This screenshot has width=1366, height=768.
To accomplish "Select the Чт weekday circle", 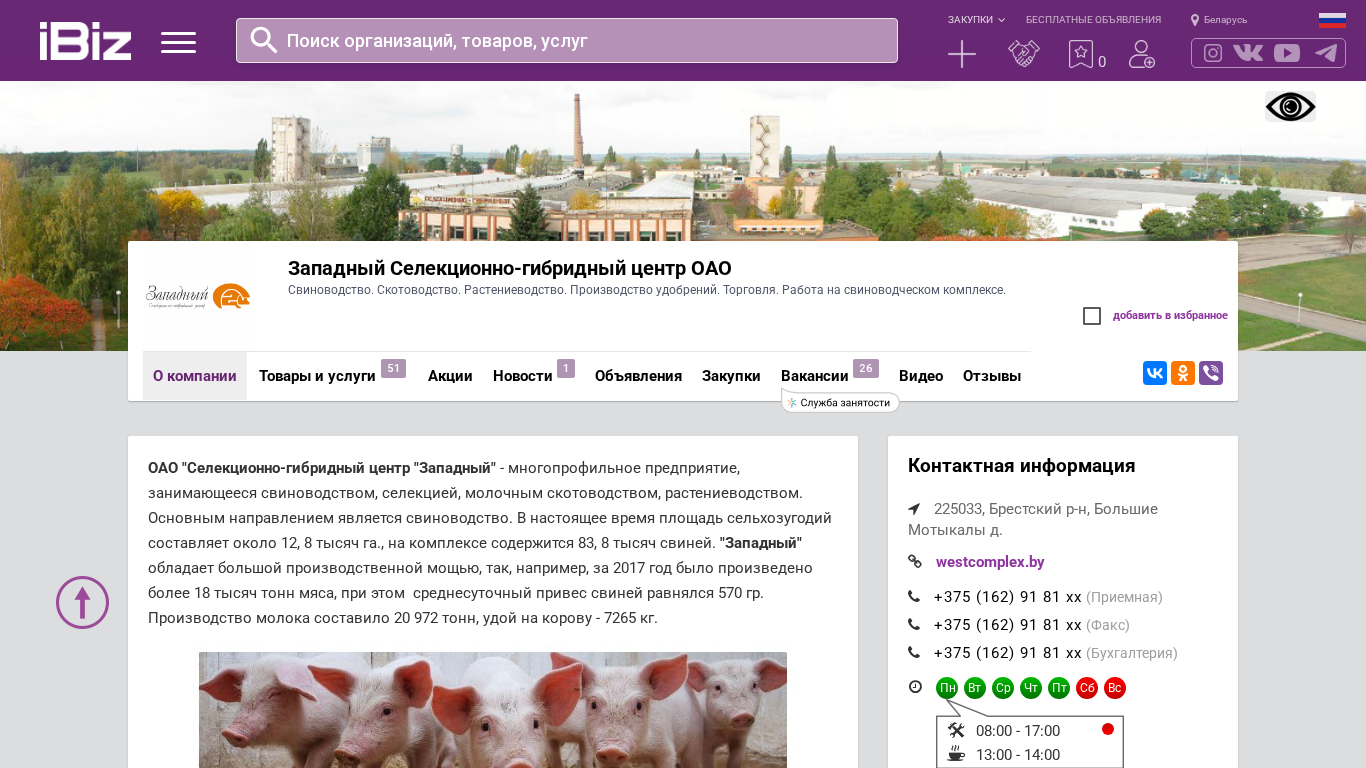I will pyautogui.click(x=1031, y=688).
